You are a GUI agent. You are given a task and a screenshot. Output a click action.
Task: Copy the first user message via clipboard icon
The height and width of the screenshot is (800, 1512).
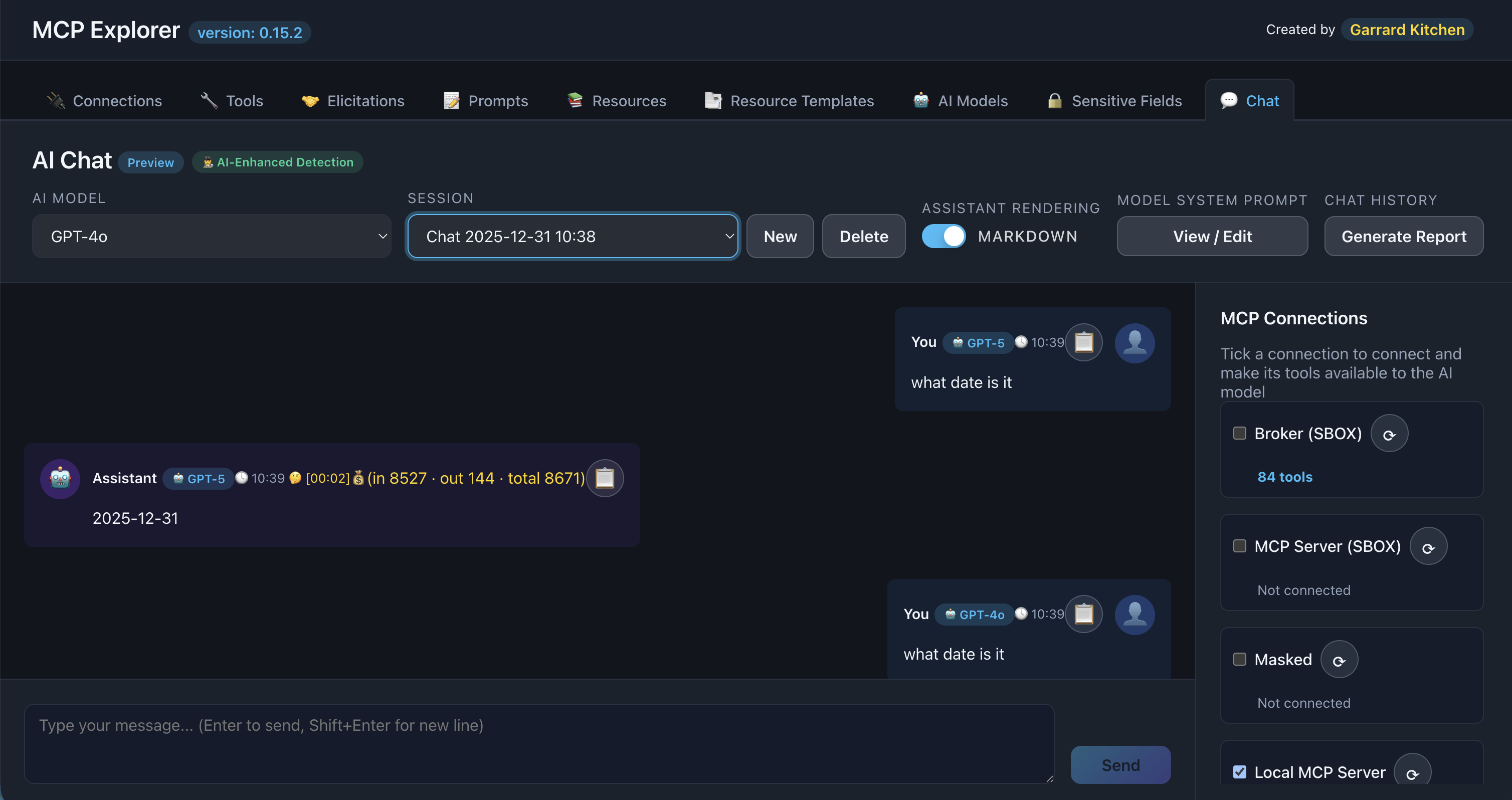tap(1083, 342)
